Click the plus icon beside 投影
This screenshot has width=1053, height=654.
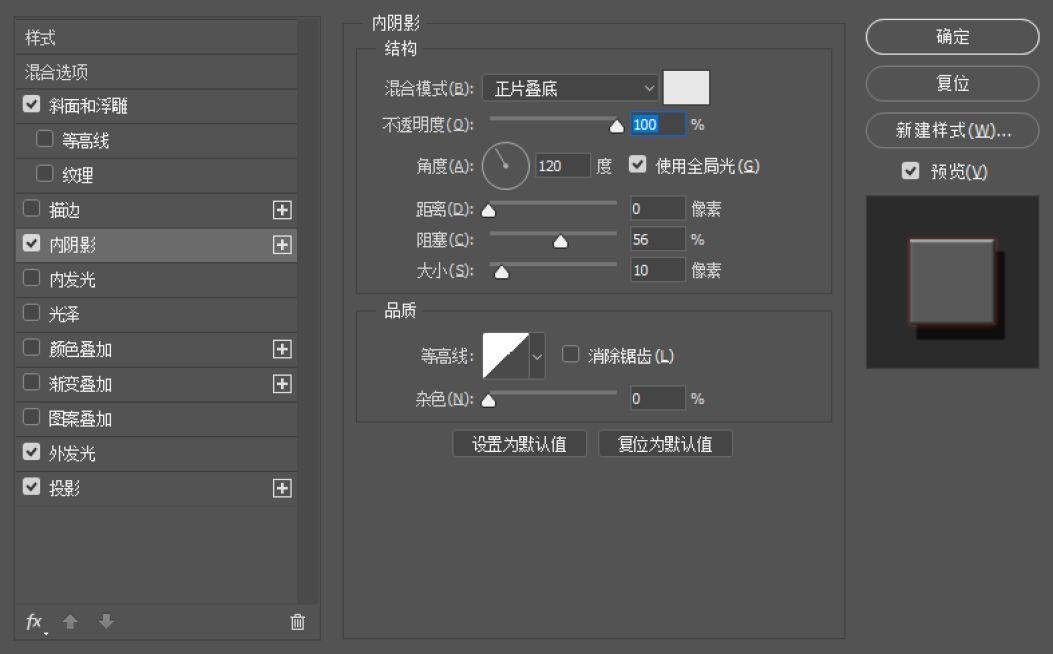click(x=281, y=487)
